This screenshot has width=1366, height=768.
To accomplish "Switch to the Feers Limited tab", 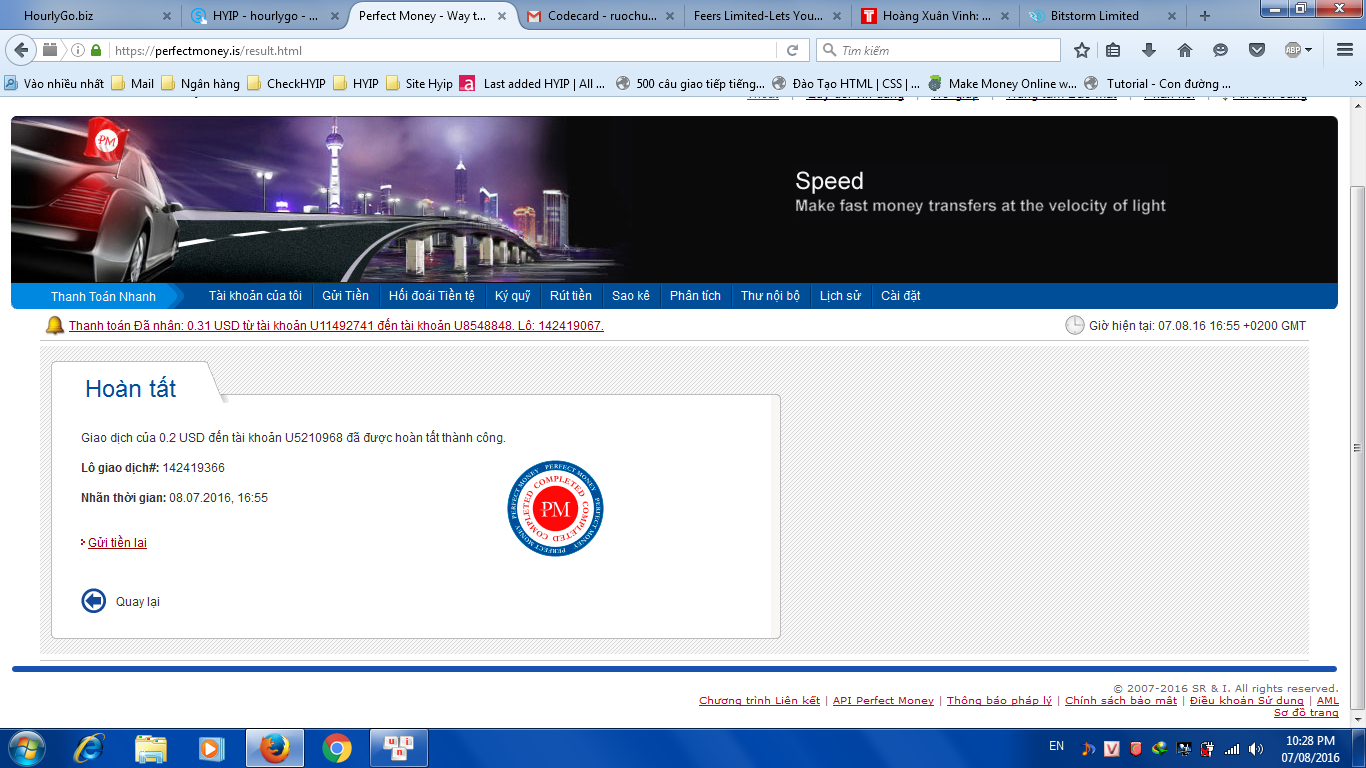I will (768, 16).
